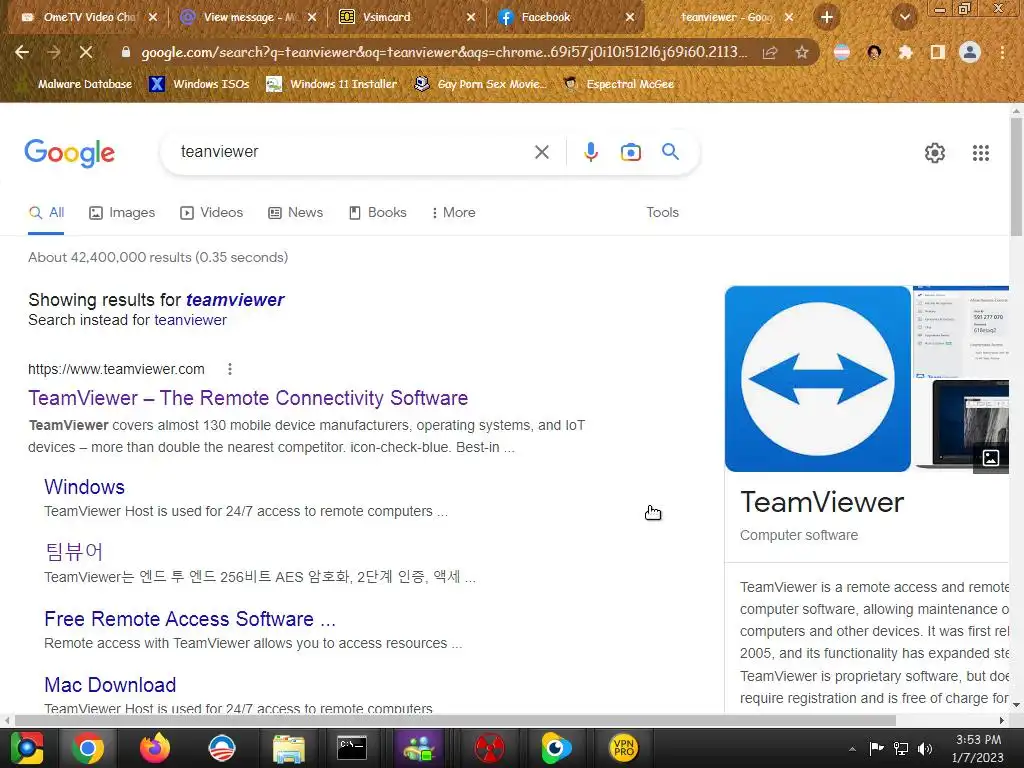Click the corrected teamviewer suggestion link

pos(235,300)
